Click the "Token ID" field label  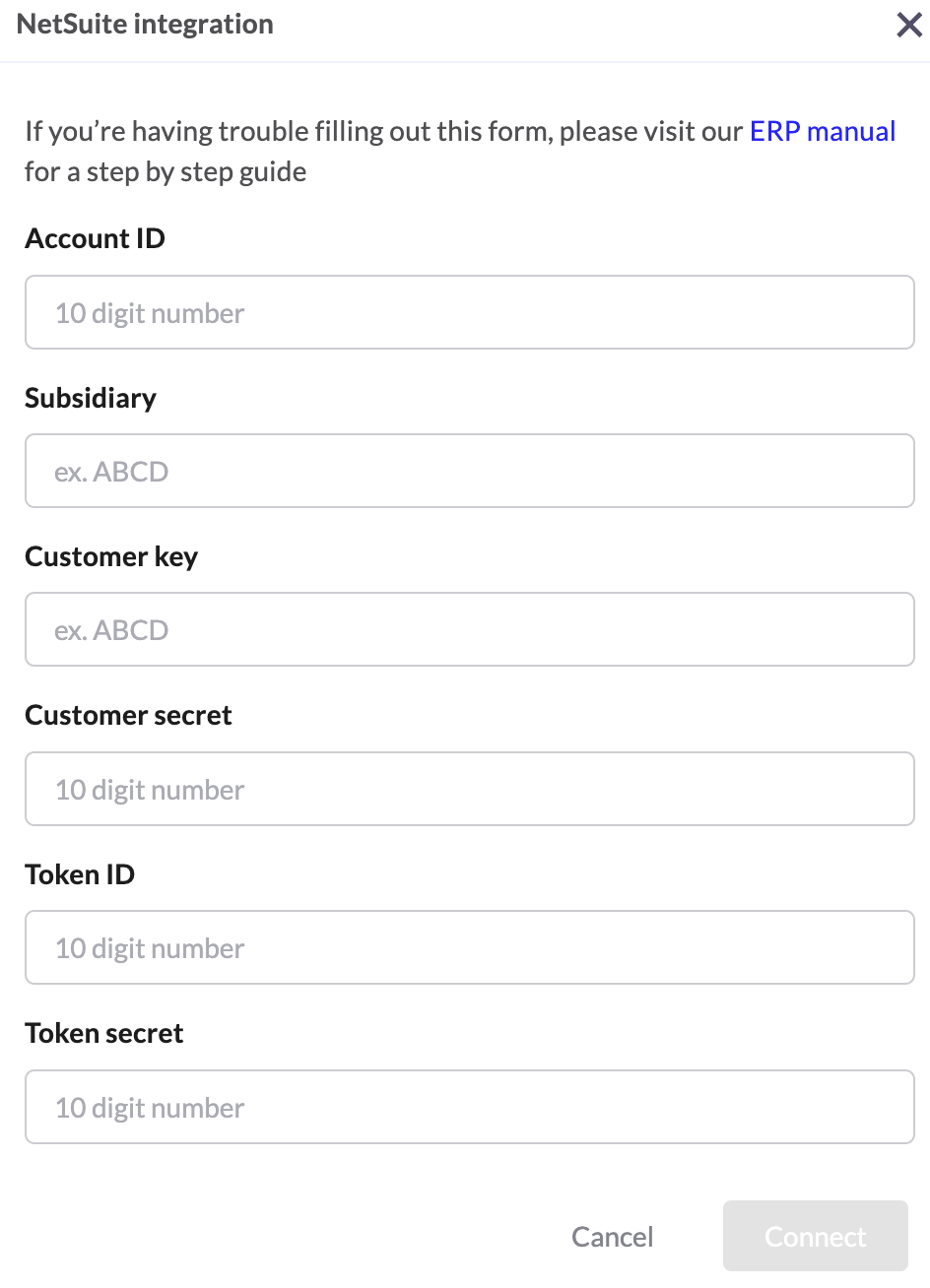point(80,874)
